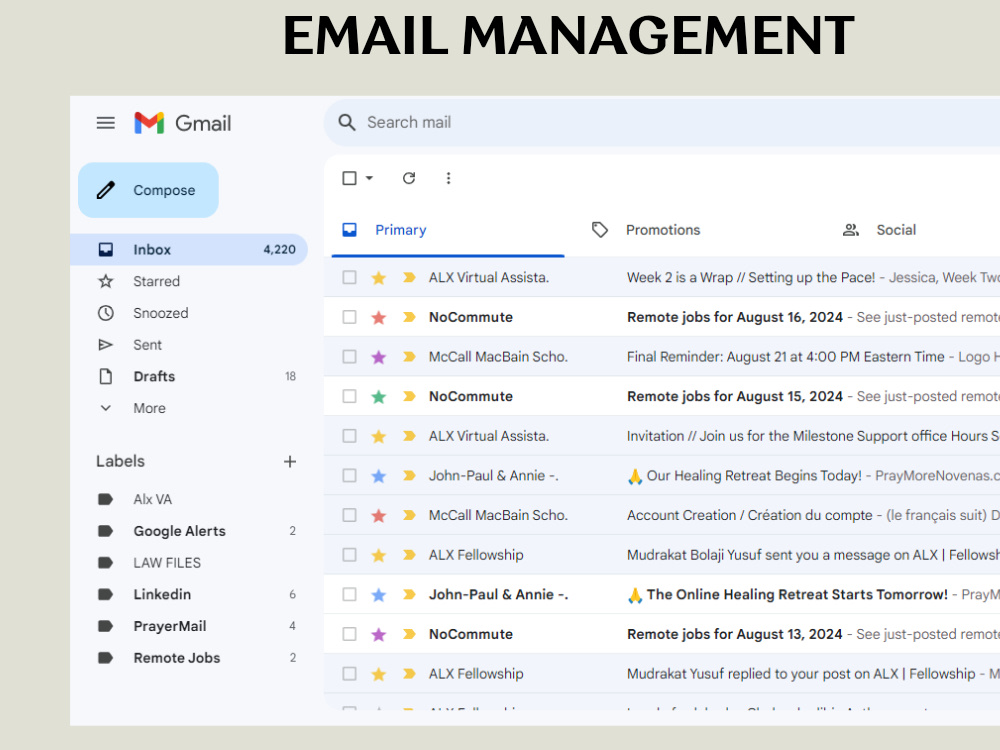
Task: Click the Inbox unread count 4,220
Action: pos(279,249)
